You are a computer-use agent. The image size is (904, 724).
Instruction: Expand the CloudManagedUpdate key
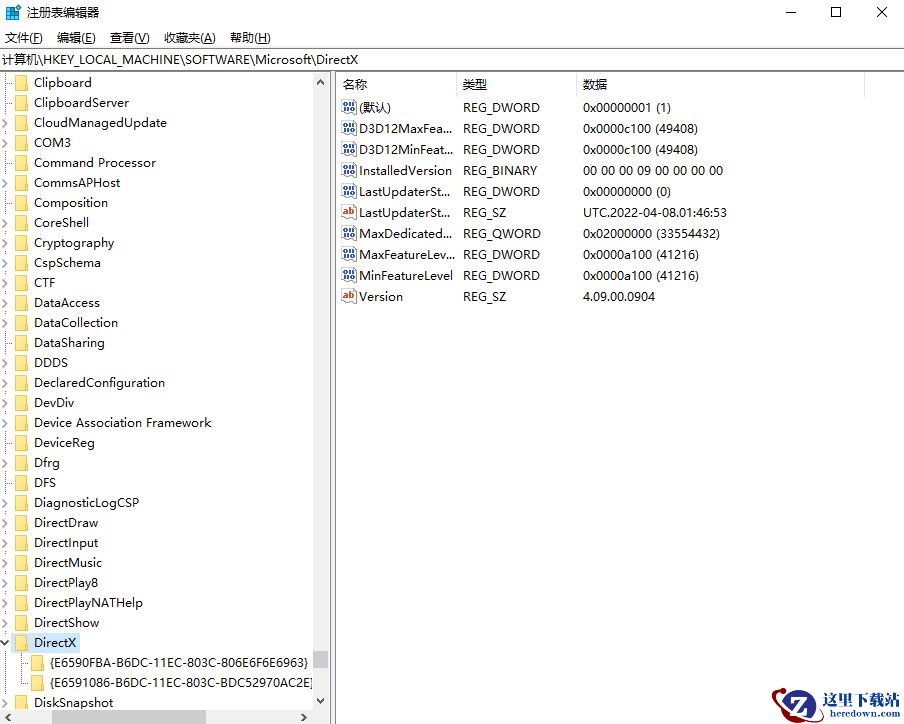pos(5,123)
